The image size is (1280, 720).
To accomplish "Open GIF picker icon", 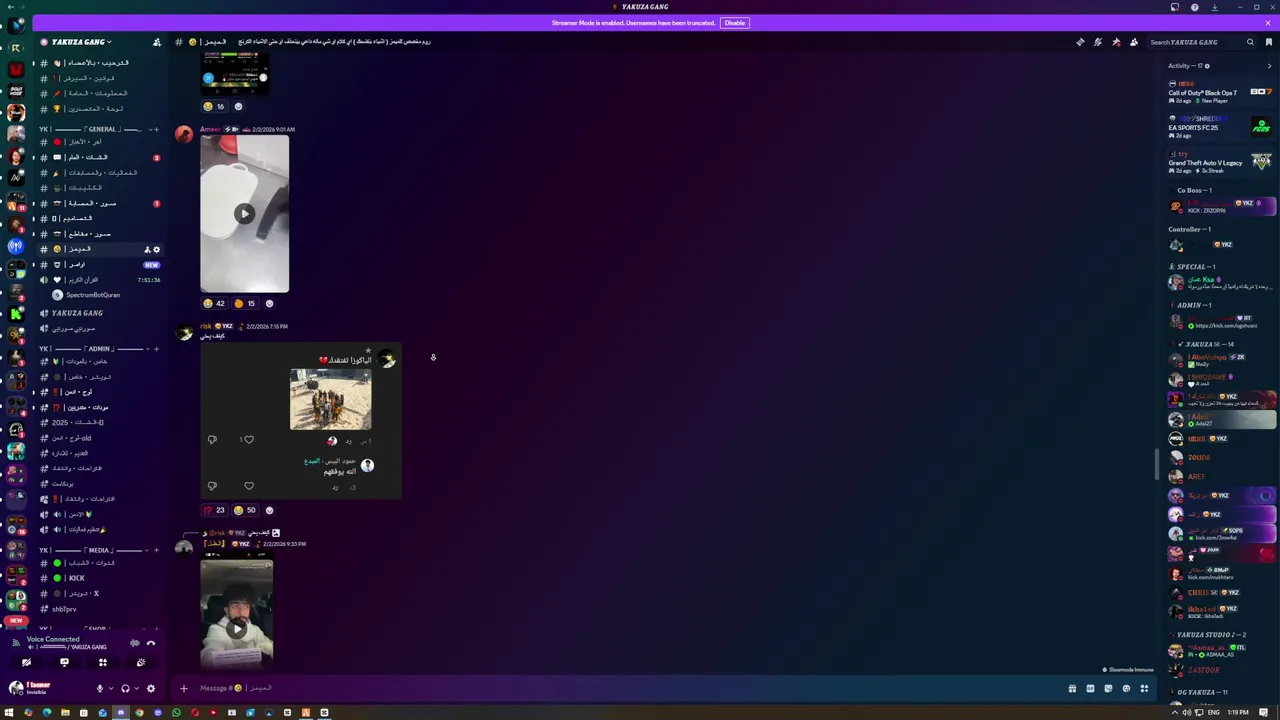I will coord(1090,688).
